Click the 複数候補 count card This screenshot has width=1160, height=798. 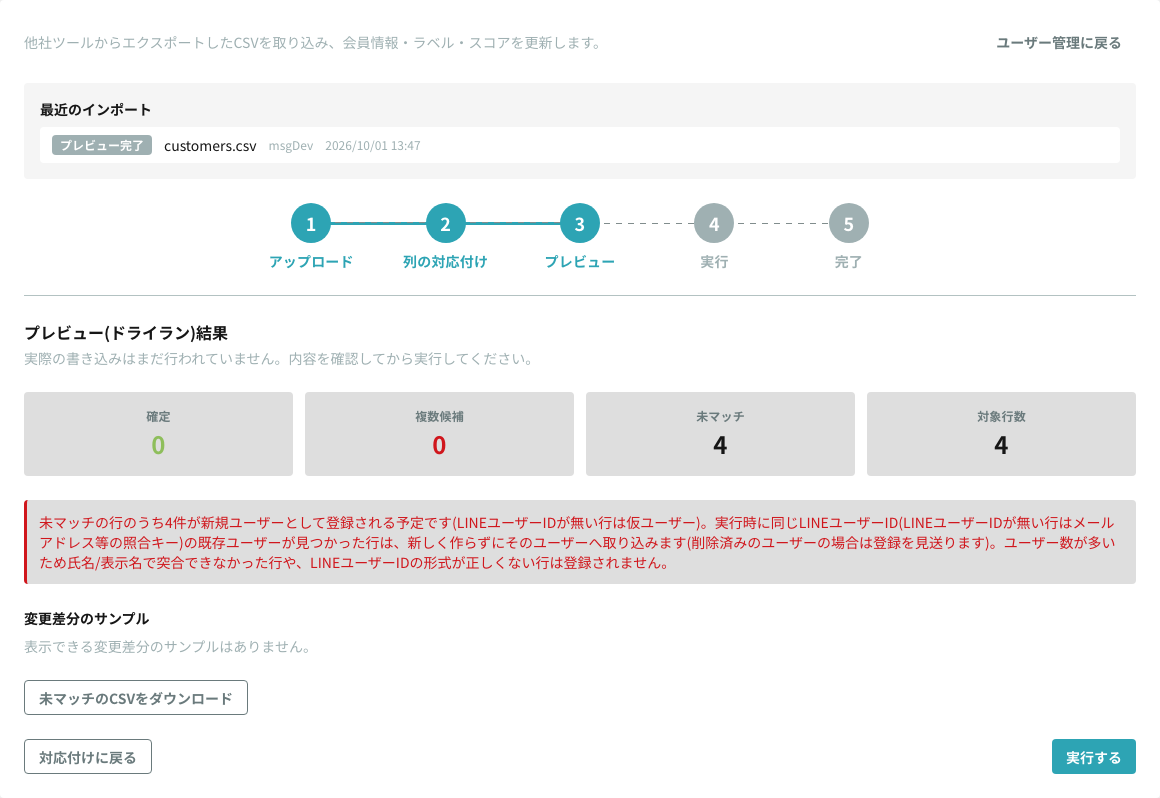tap(439, 434)
